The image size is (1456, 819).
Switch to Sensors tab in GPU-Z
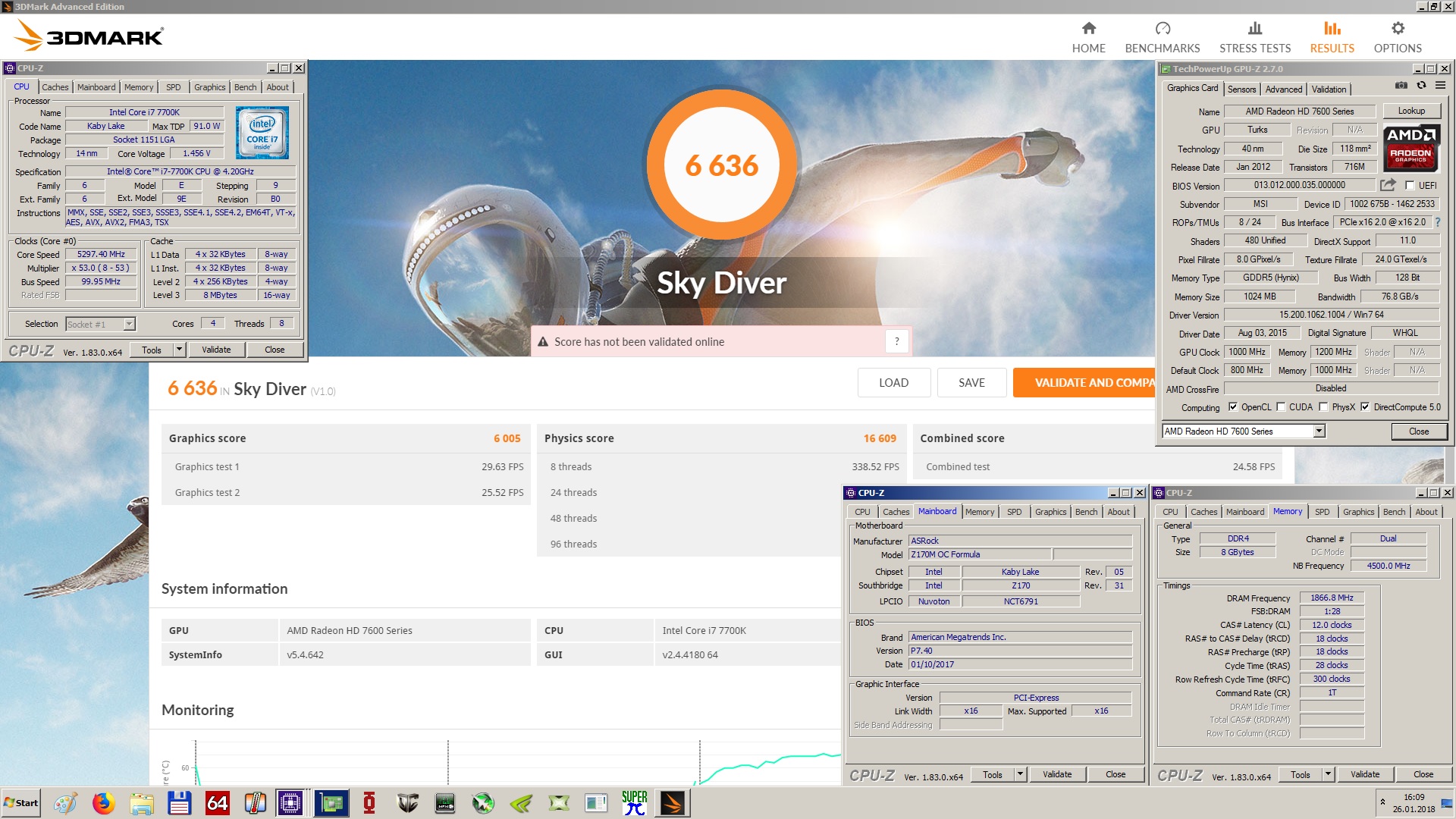point(1241,89)
